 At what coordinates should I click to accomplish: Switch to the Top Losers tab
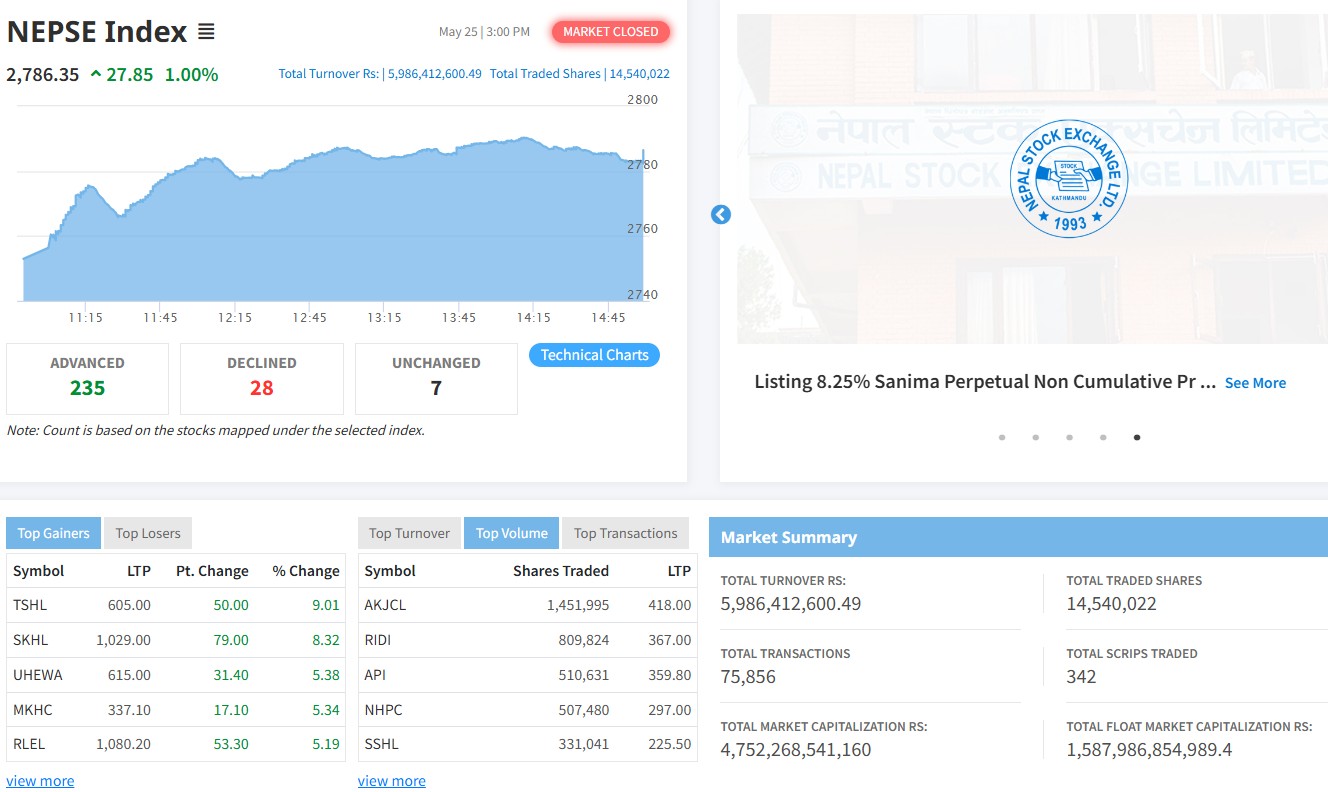click(x=148, y=533)
